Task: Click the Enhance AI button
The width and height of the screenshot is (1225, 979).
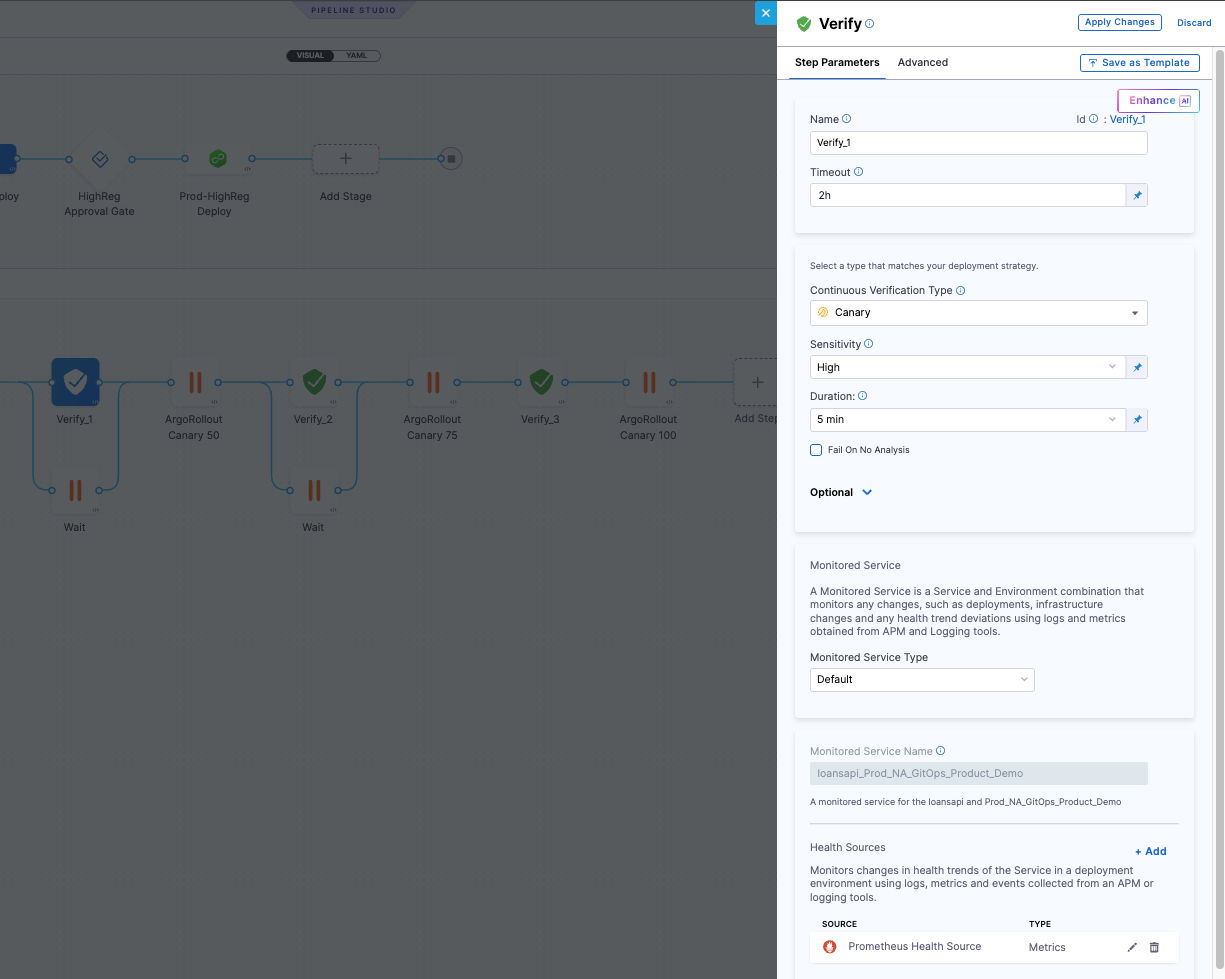Action: [x=1157, y=100]
